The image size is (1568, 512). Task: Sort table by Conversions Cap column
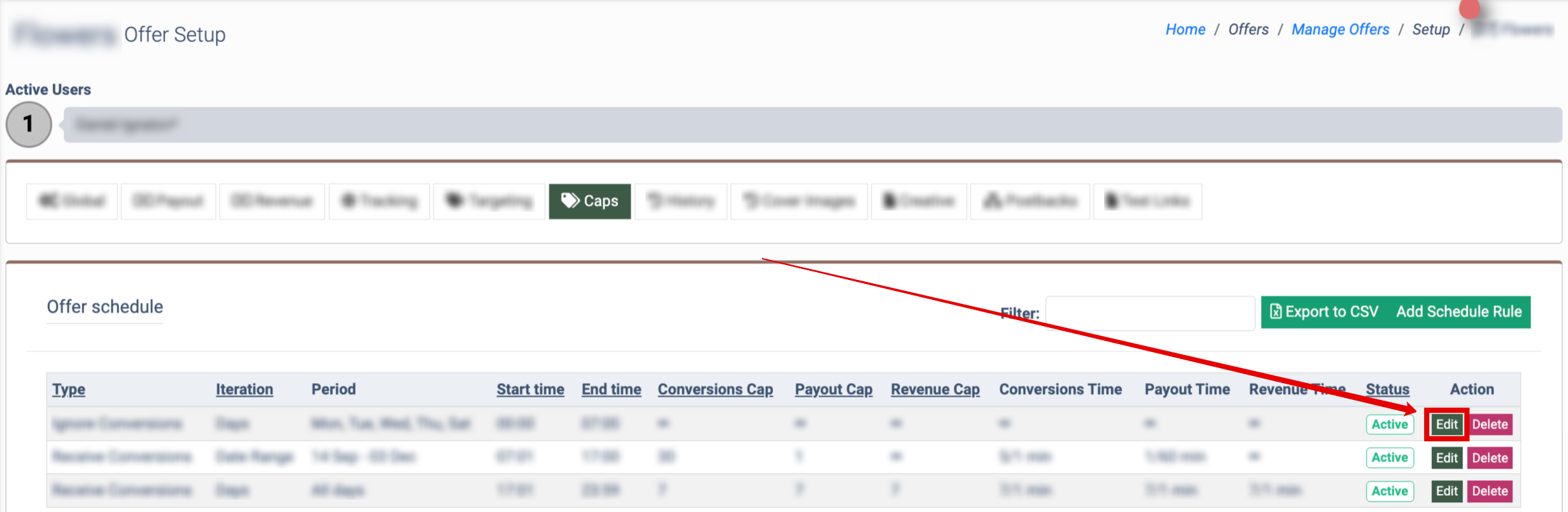(715, 390)
